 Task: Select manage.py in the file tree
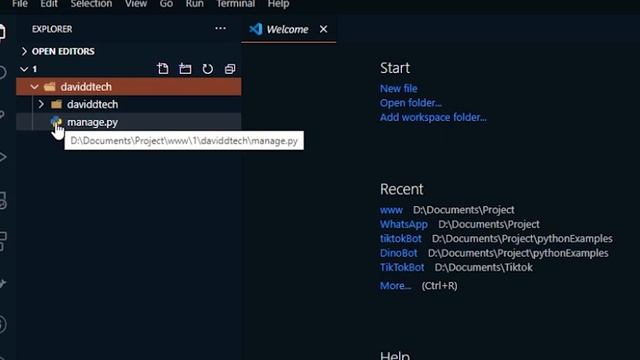[x=129, y=122]
